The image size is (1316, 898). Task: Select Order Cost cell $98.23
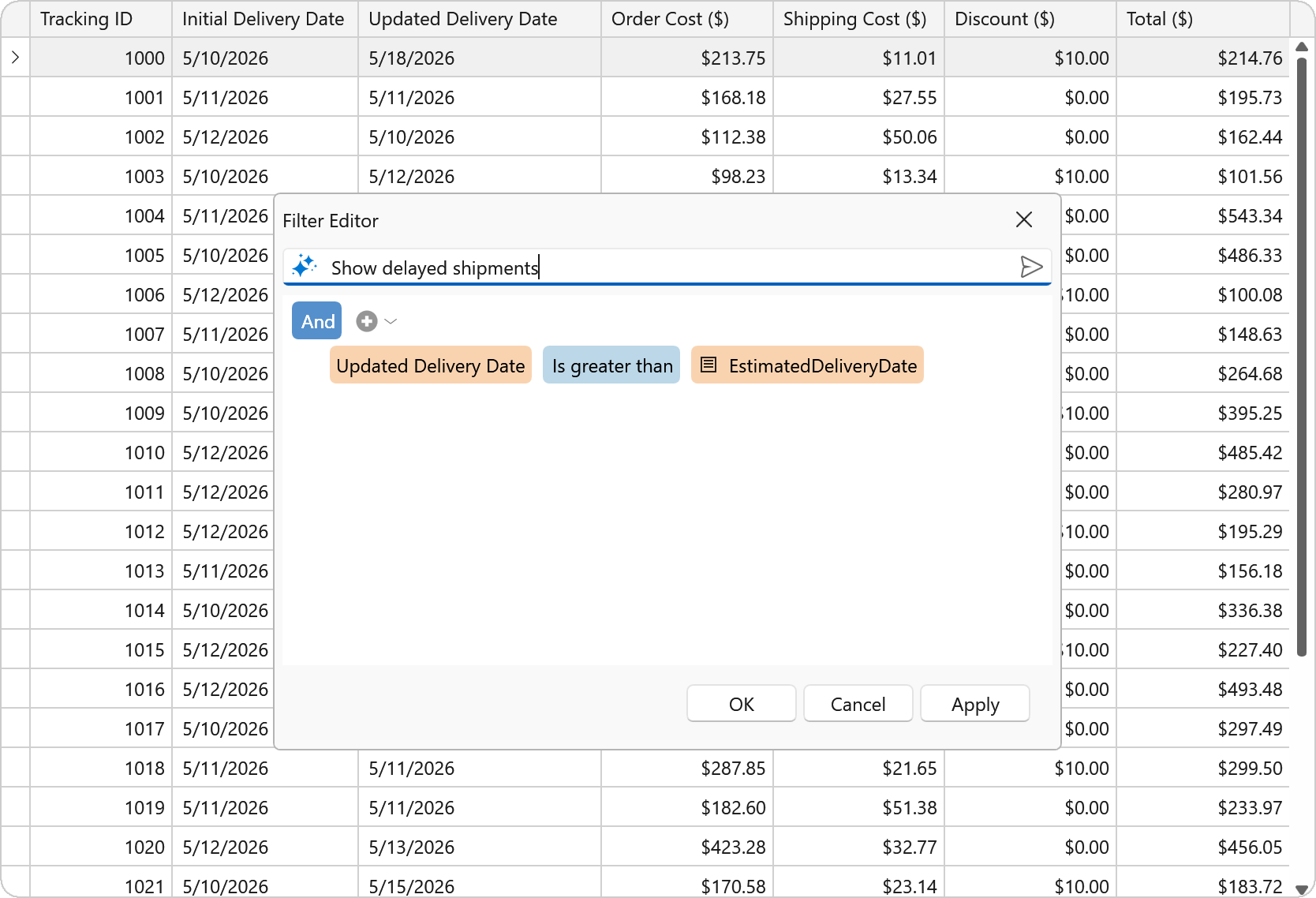pyautogui.click(x=687, y=176)
